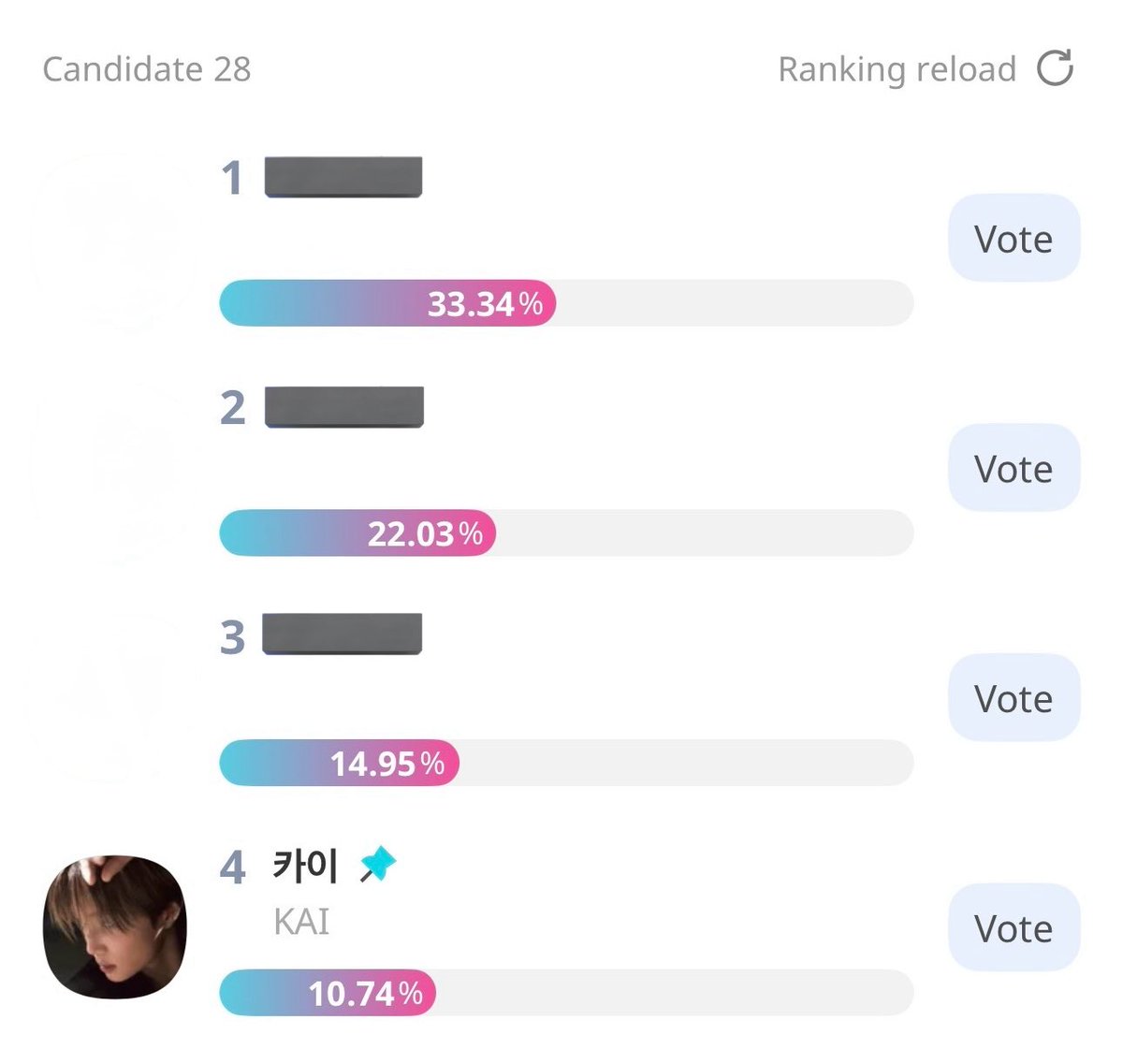The image size is (1123, 1064).
Task: Click the Korean name 카이
Action: [x=305, y=866]
